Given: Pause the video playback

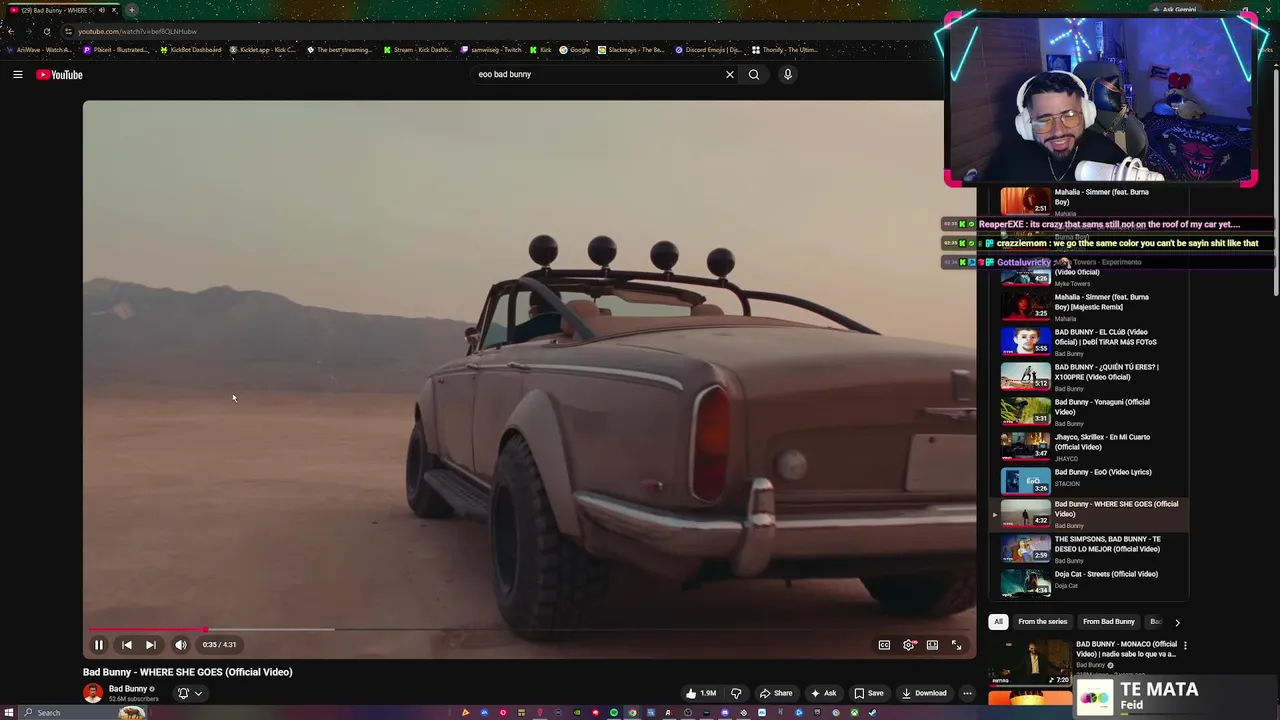Looking at the screenshot, I should tap(99, 645).
